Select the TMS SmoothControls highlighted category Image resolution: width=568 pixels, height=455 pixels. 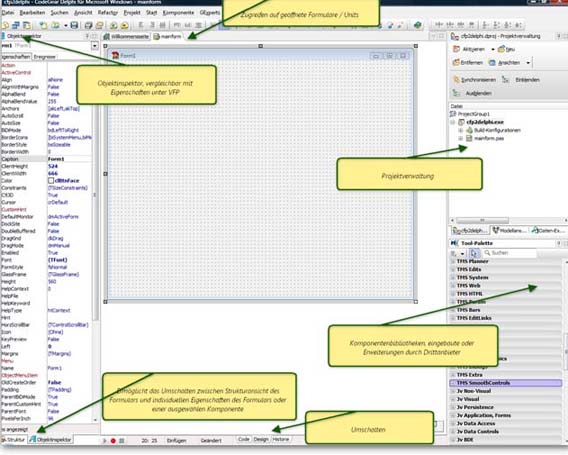pos(506,383)
